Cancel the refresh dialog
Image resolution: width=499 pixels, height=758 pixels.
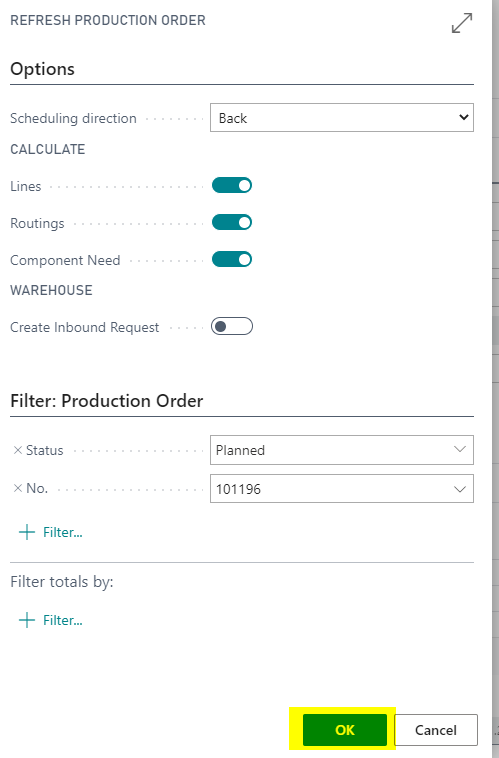click(x=436, y=730)
